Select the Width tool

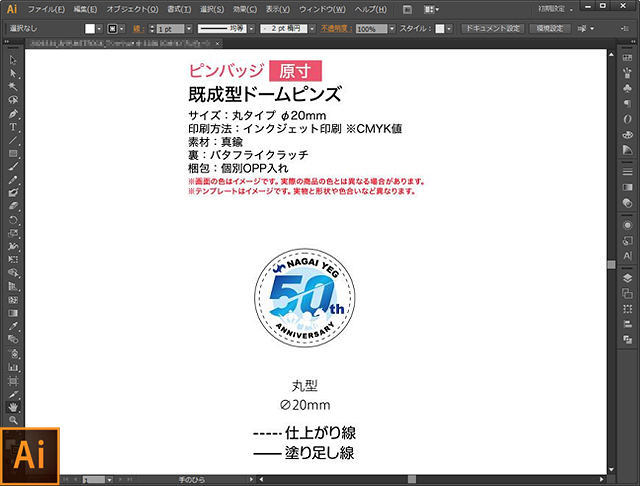[13, 246]
